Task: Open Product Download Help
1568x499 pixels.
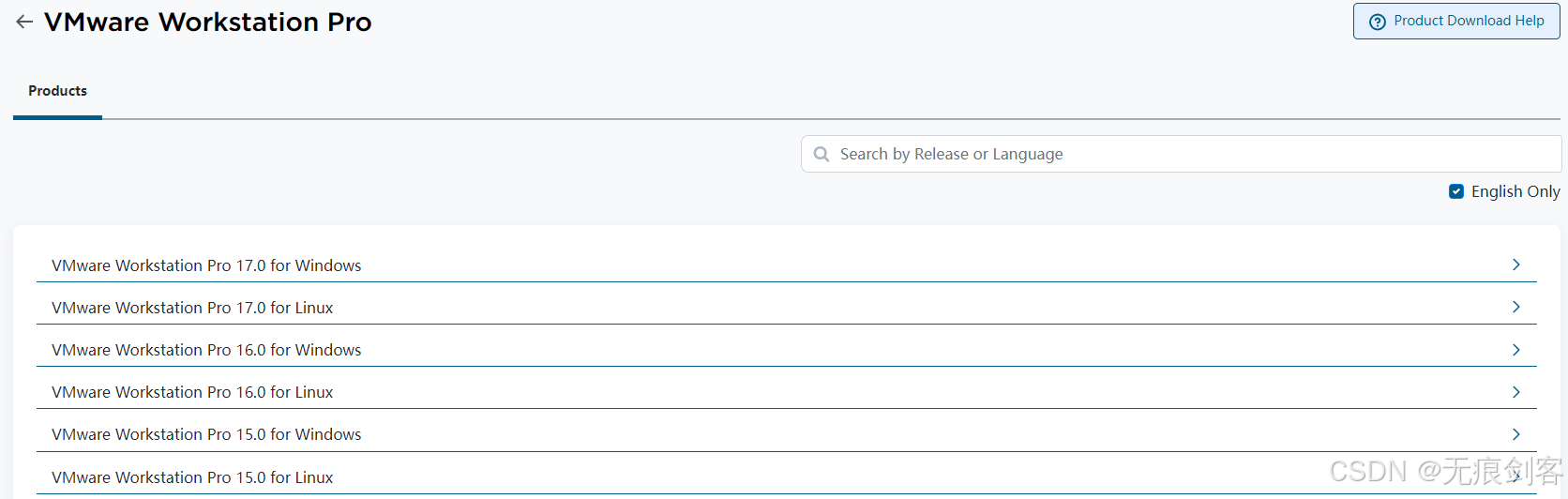Action: (1456, 22)
